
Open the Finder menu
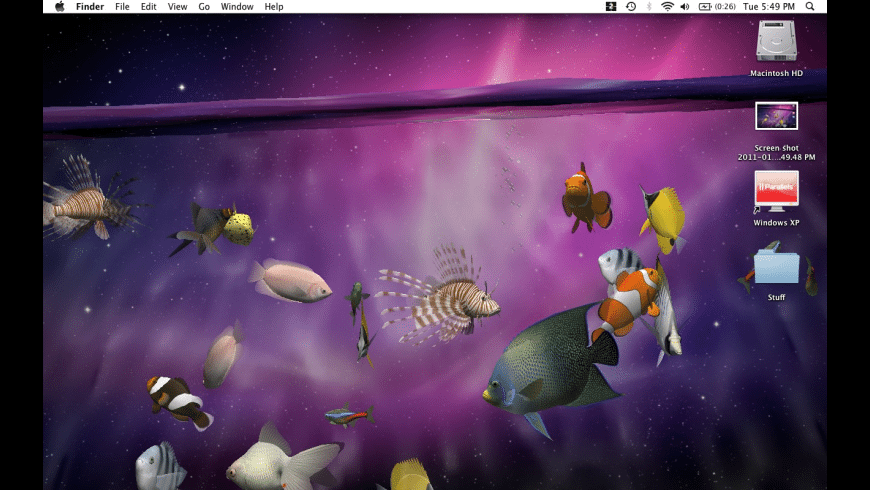[x=90, y=7]
